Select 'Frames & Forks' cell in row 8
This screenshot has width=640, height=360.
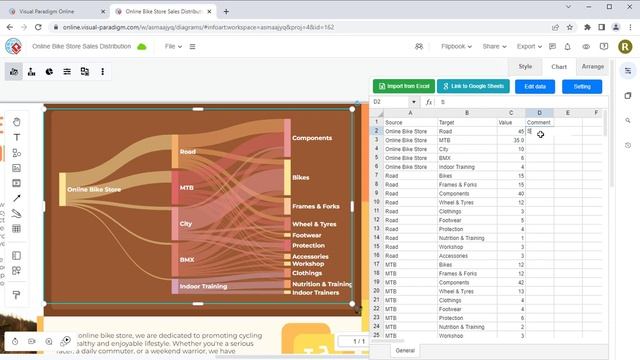pyautogui.click(x=467, y=184)
